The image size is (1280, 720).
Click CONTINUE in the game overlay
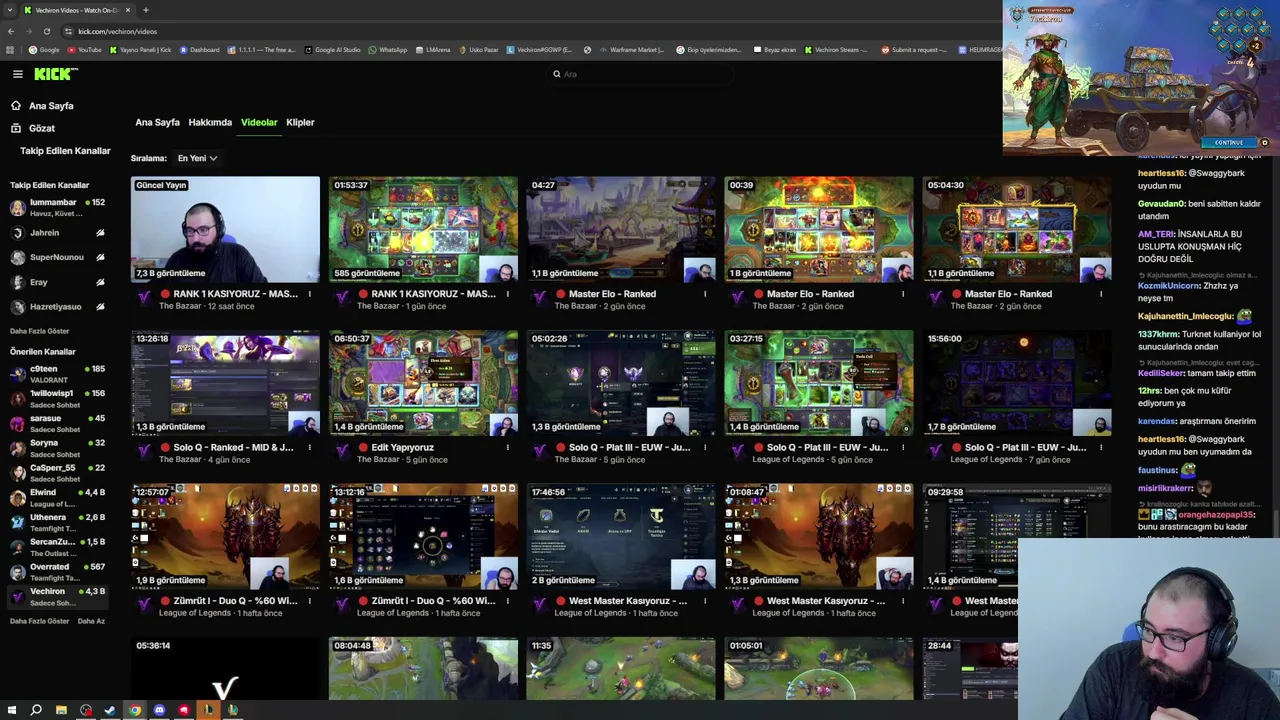tap(1229, 143)
